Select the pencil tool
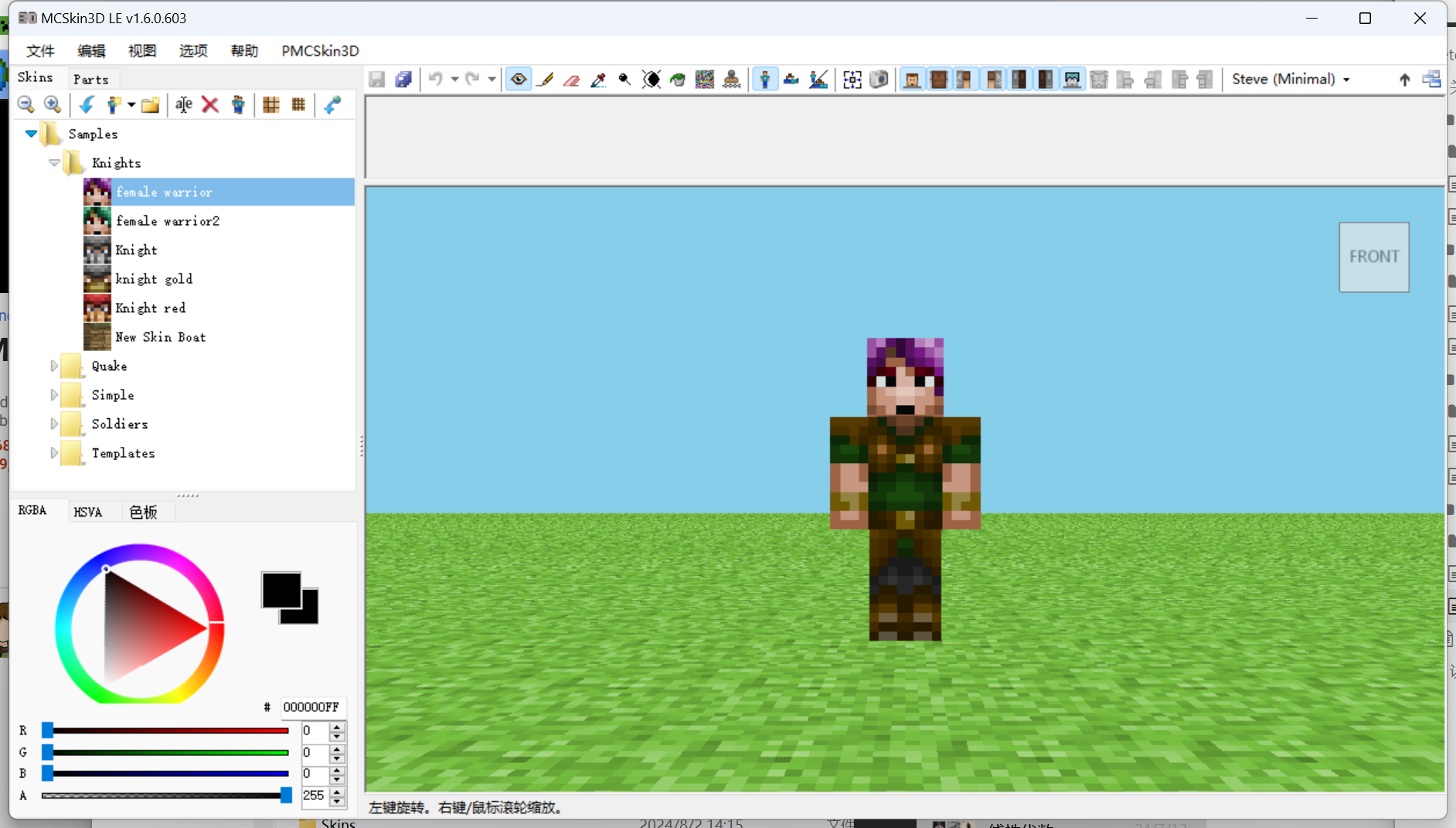Image resolution: width=1456 pixels, height=828 pixels. tap(546, 79)
